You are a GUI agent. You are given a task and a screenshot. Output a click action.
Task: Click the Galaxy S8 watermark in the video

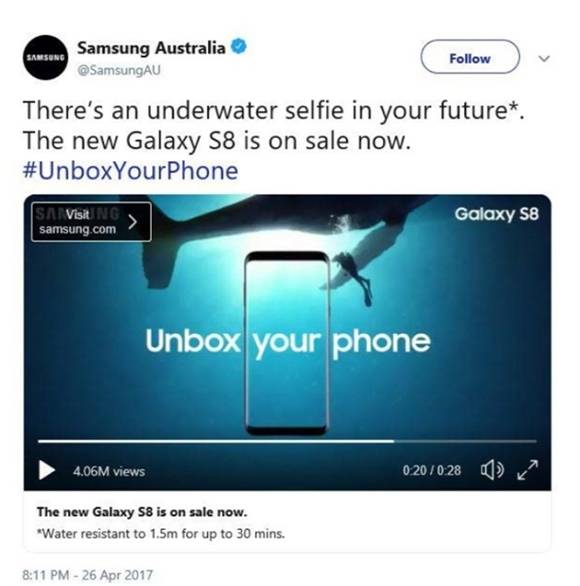tap(496, 214)
